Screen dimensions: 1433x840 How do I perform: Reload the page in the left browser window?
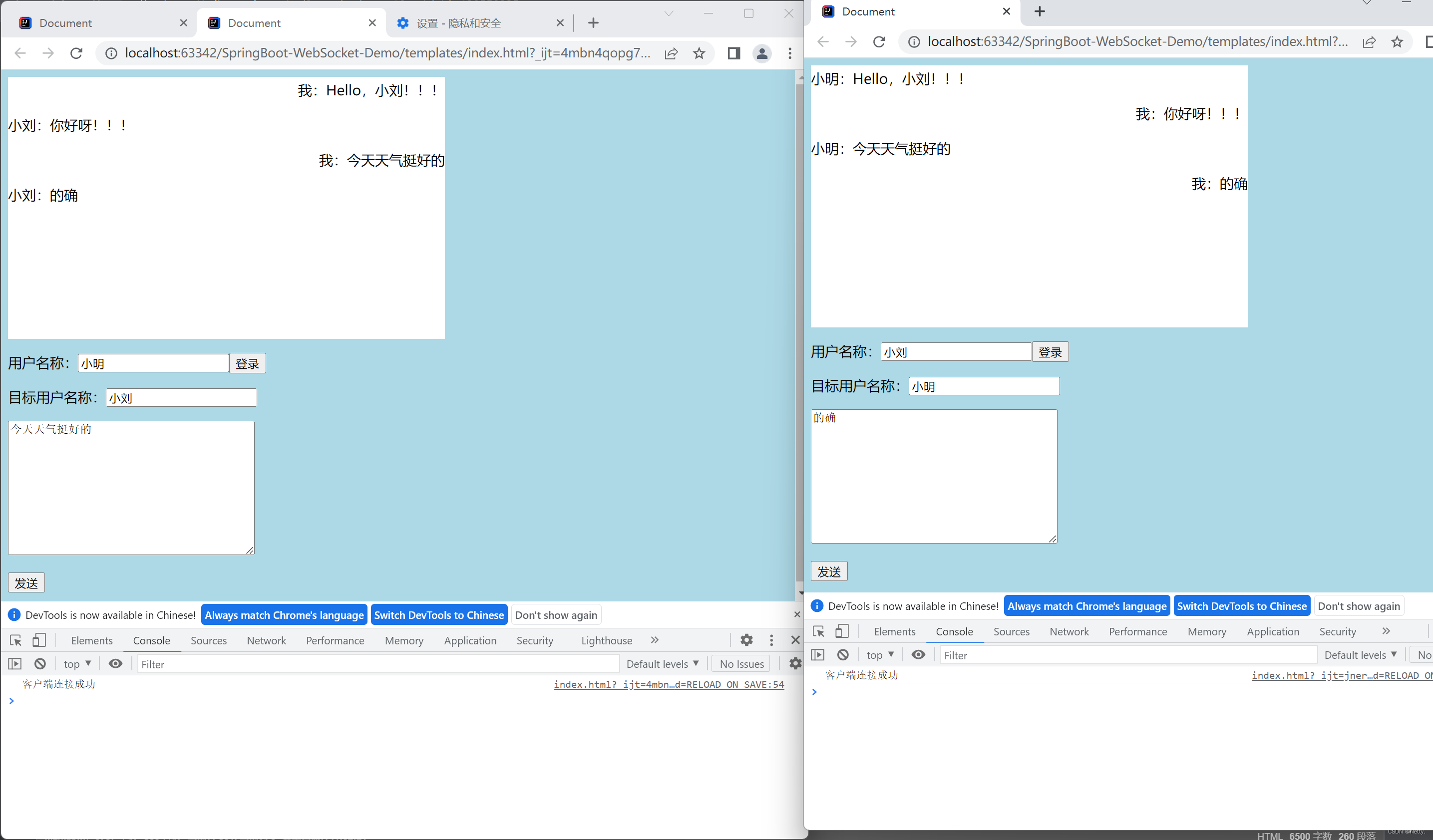click(x=76, y=53)
